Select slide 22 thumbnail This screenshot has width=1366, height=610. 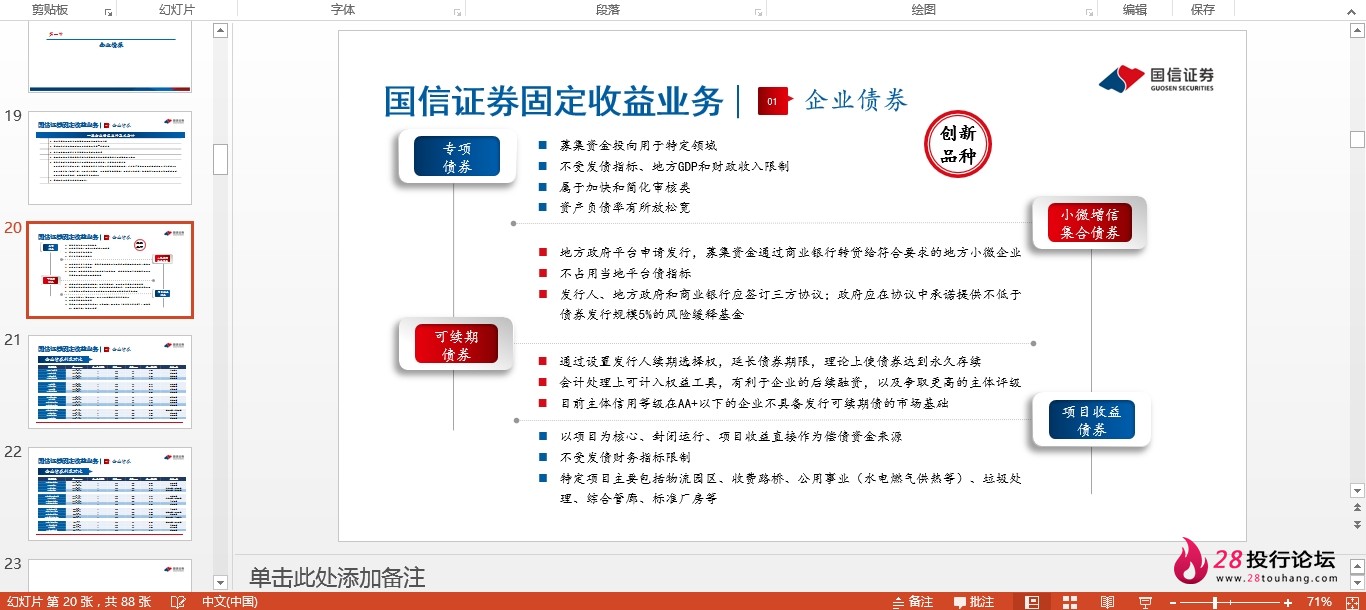(x=110, y=494)
